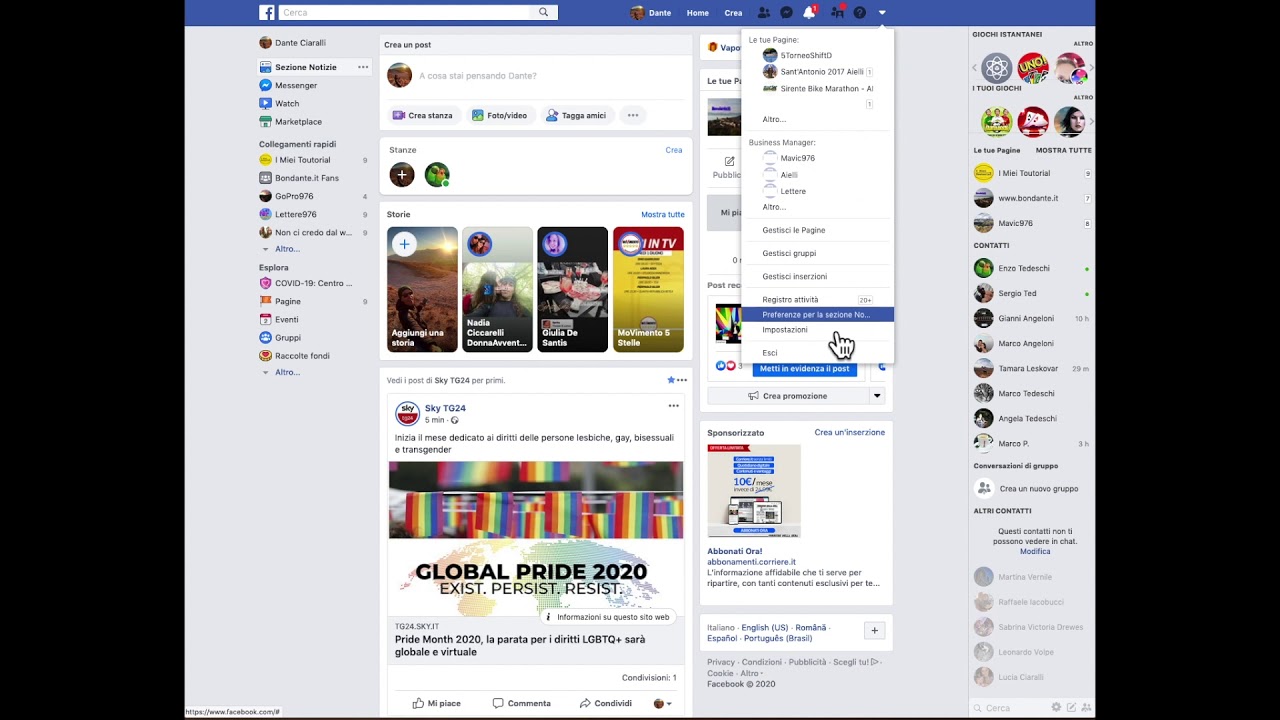Open Crea promozione dropdown arrow

pyautogui.click(x=877, y=396)
